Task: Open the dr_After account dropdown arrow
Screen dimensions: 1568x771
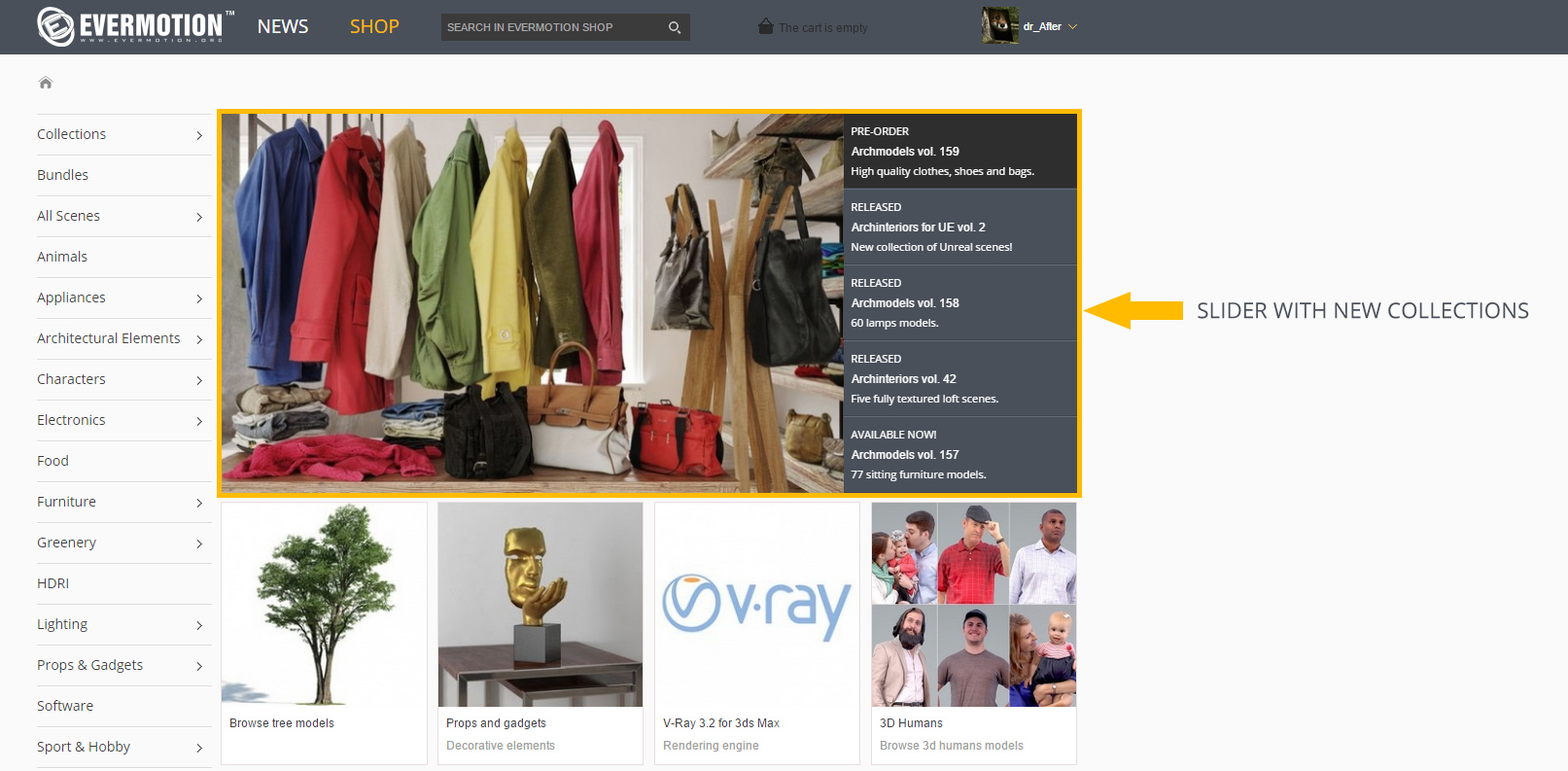Action: tap(1073, 27)
